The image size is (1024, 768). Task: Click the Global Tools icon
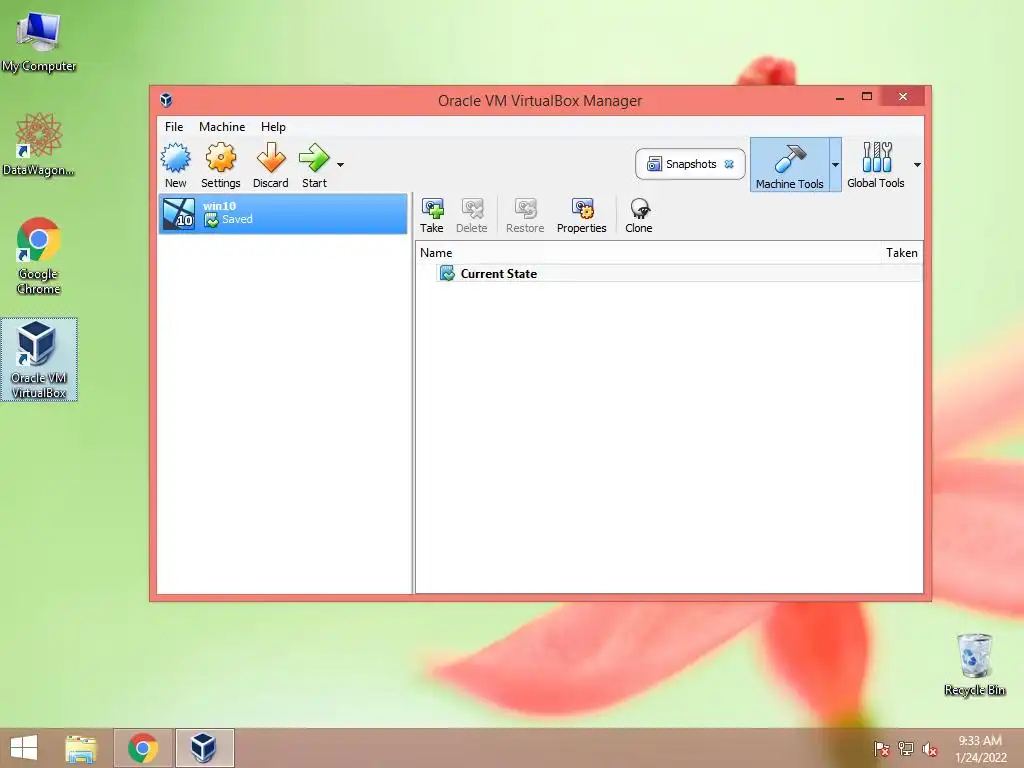[876, 165]
